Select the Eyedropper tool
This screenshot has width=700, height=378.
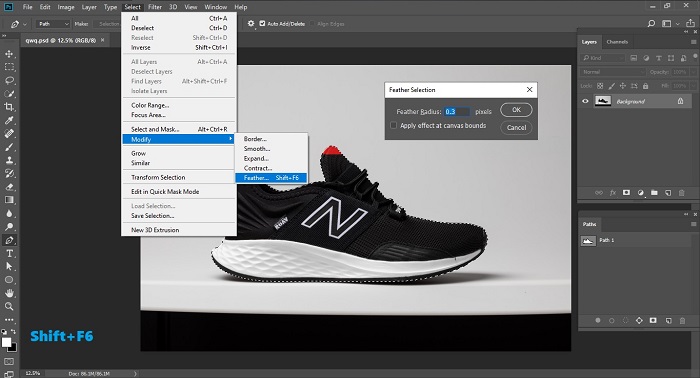click(x=9, y=120)
